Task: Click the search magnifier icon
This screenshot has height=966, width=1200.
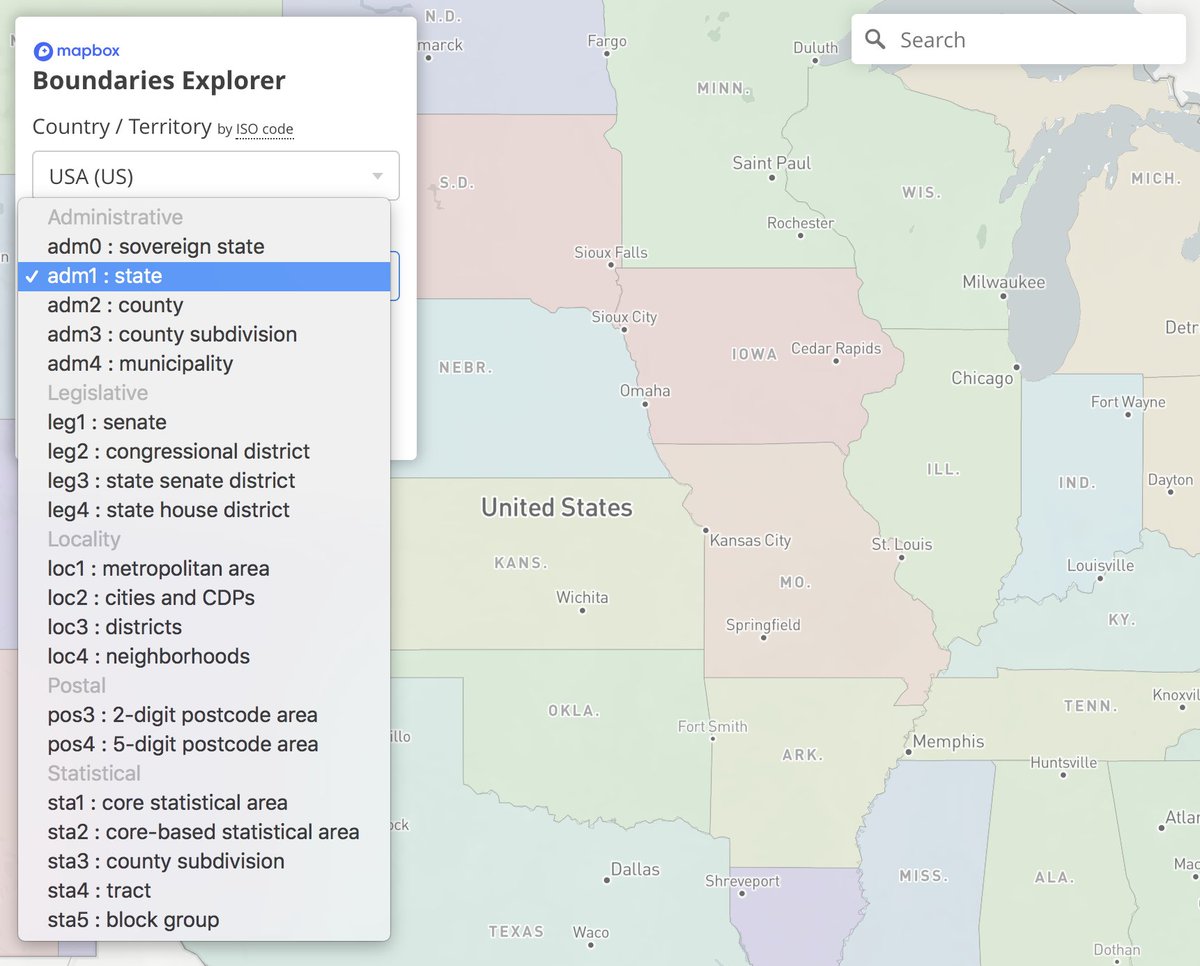Action: 875,39
